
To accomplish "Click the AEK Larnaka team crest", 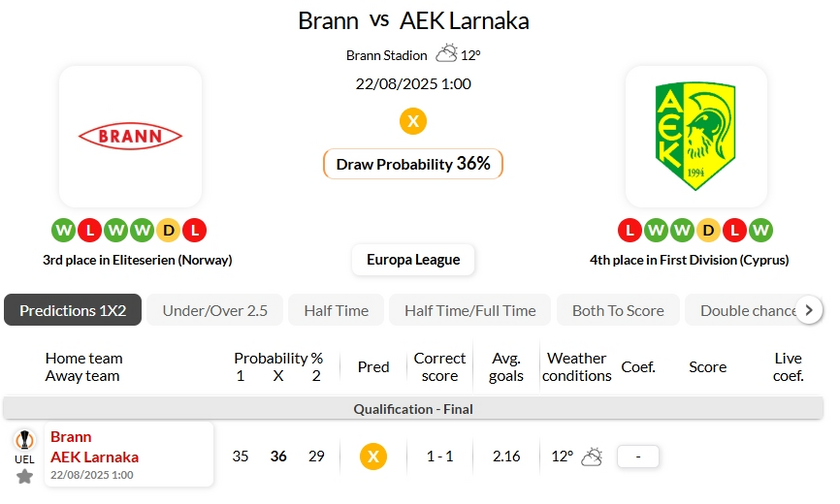I will click(696, 136).
